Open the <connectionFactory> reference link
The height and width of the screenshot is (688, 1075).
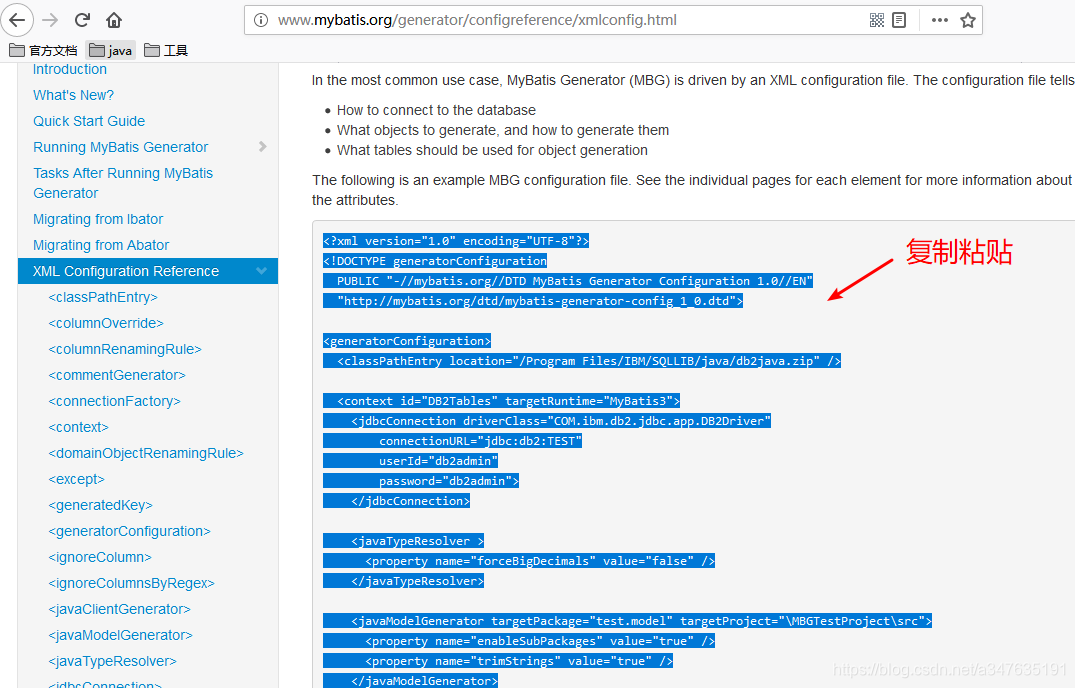pyautogui.click(x=114, y=402)
